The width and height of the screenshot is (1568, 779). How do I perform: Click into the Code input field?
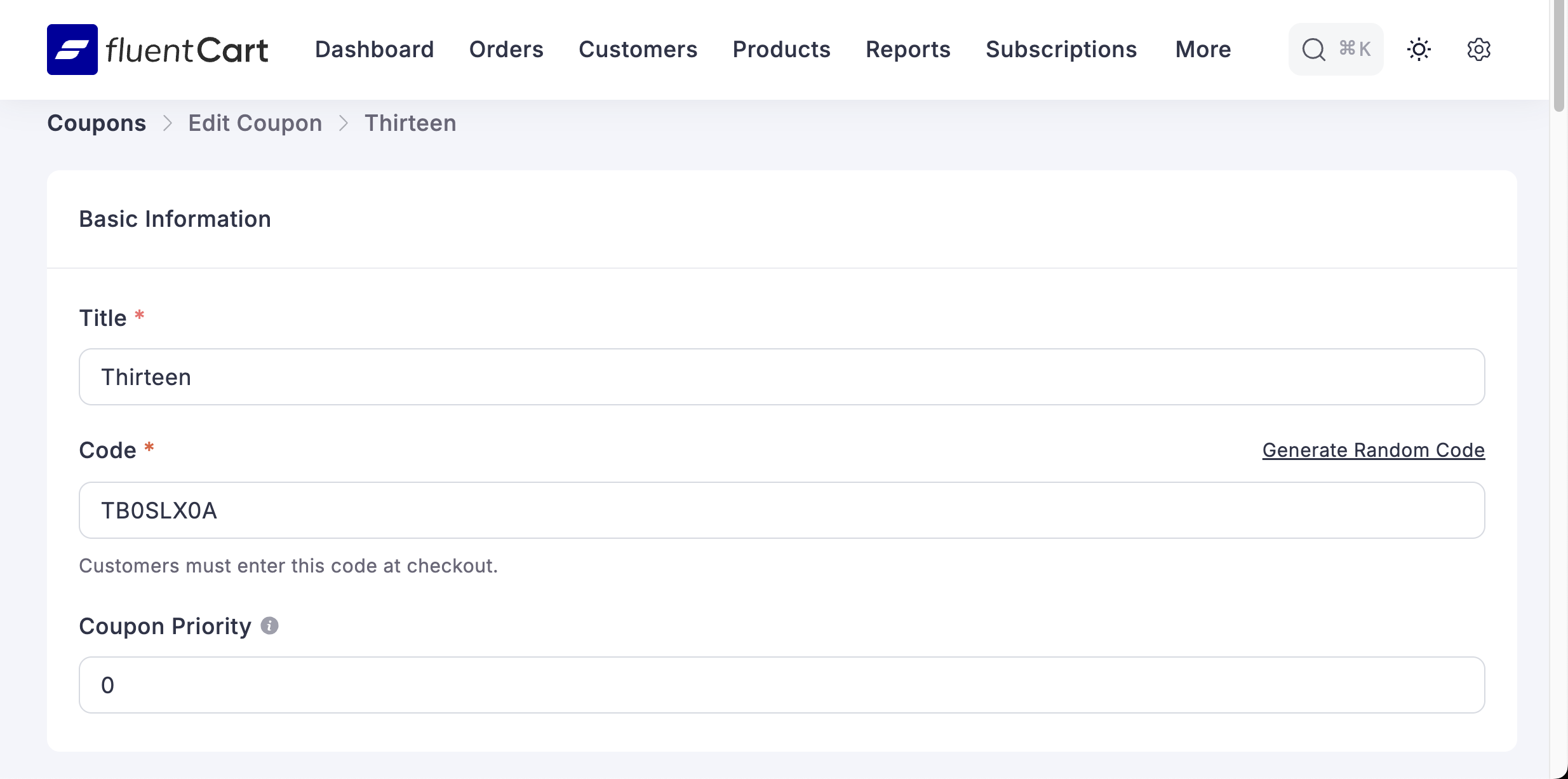tap(781, 510)
